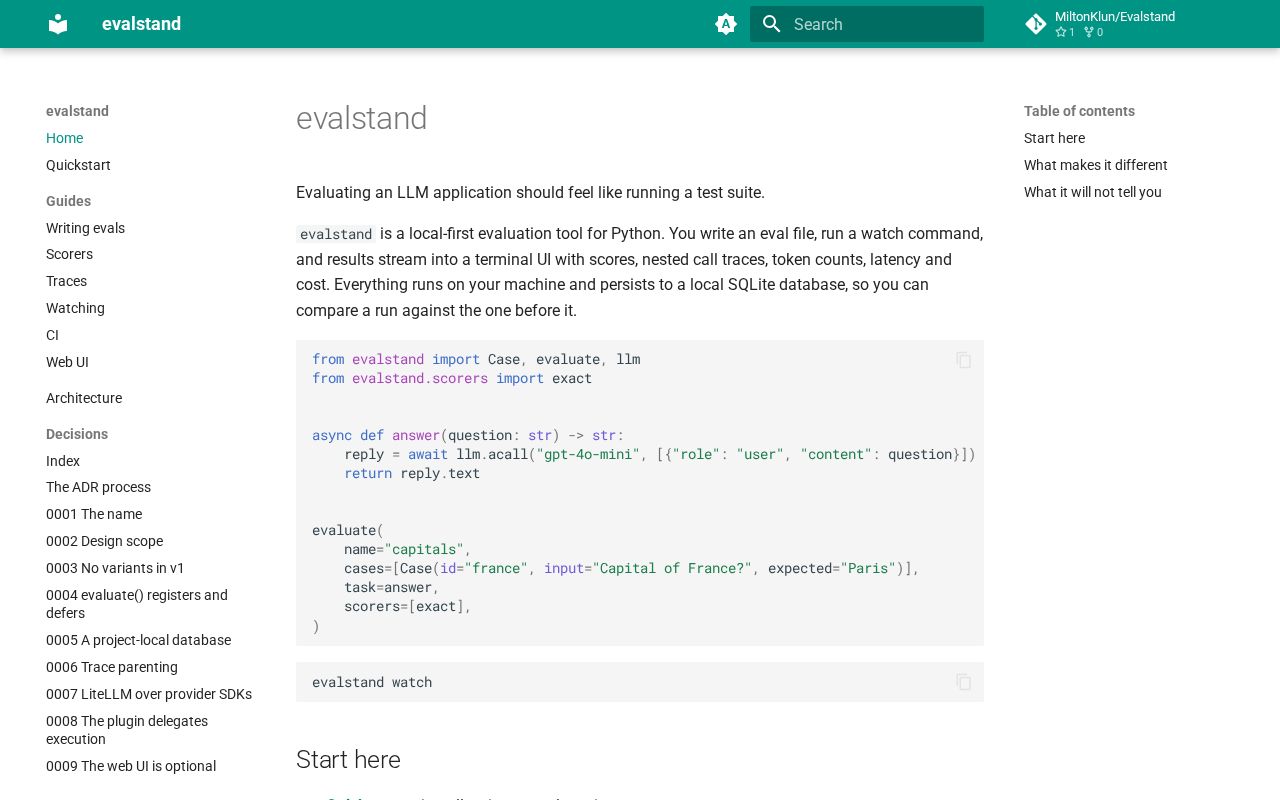Open the CI guide
The height and width of the screenshot is (800, 1280).
(52, 335)
